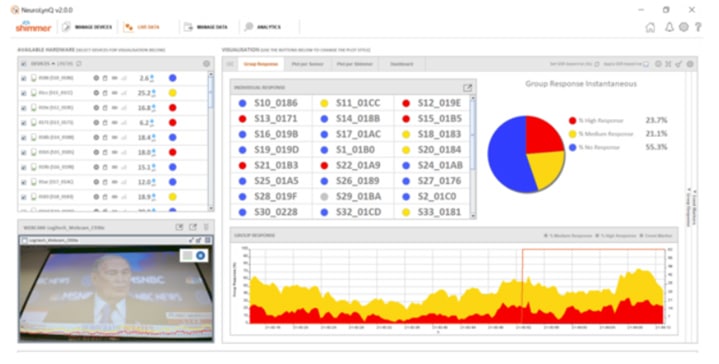Click the value stepper arrows beside 18.4
This screenshot has width=719, height=364.
pyautogui.click(x=153, y=138)
